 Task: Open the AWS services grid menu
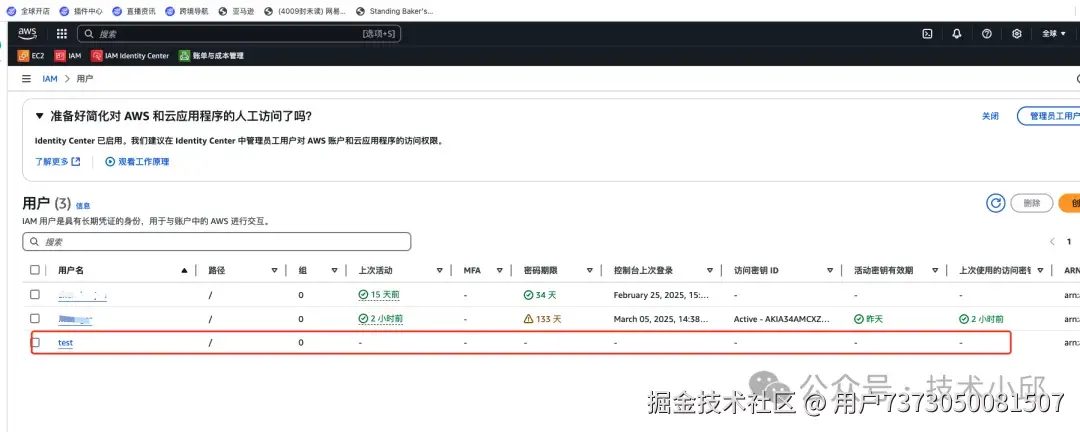[x=61, y=34]
